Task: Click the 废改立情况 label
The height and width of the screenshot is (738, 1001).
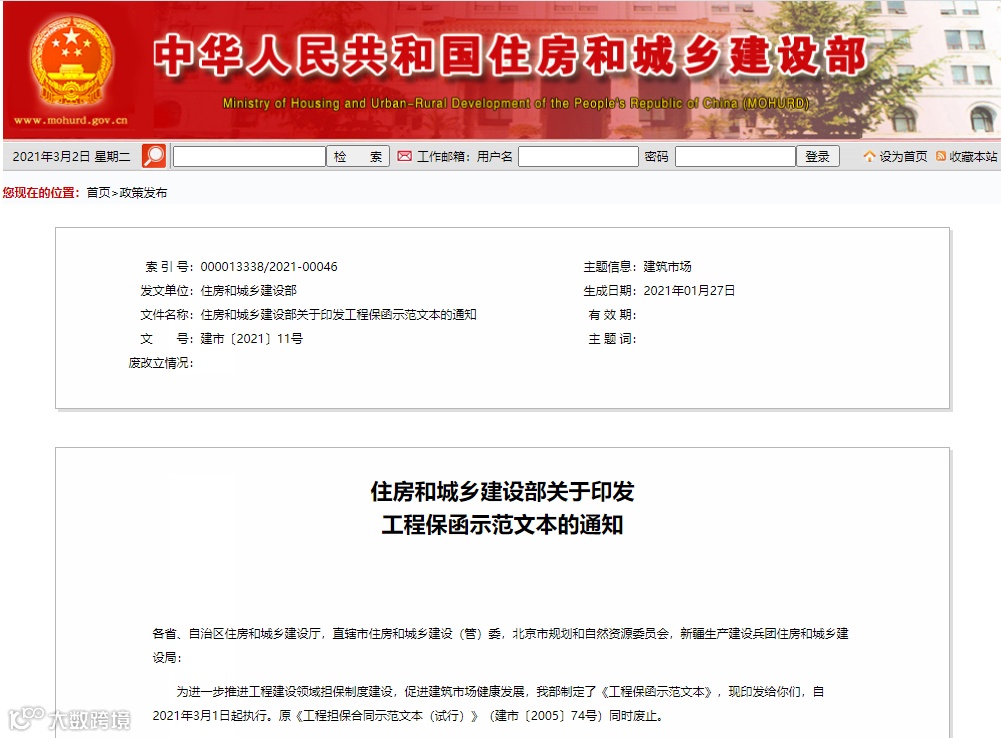Action: coord(160,363)
